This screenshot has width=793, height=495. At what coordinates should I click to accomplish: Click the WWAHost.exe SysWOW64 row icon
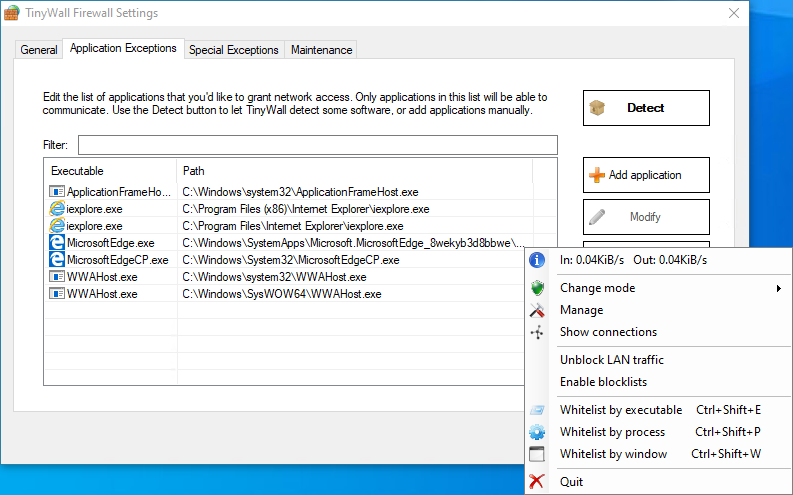point(57,293)
